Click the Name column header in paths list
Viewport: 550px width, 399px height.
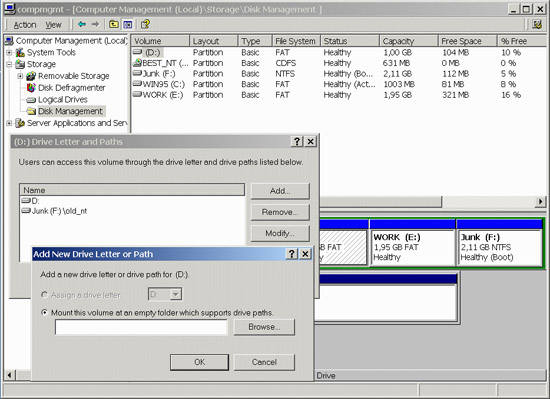click(132, 190)
